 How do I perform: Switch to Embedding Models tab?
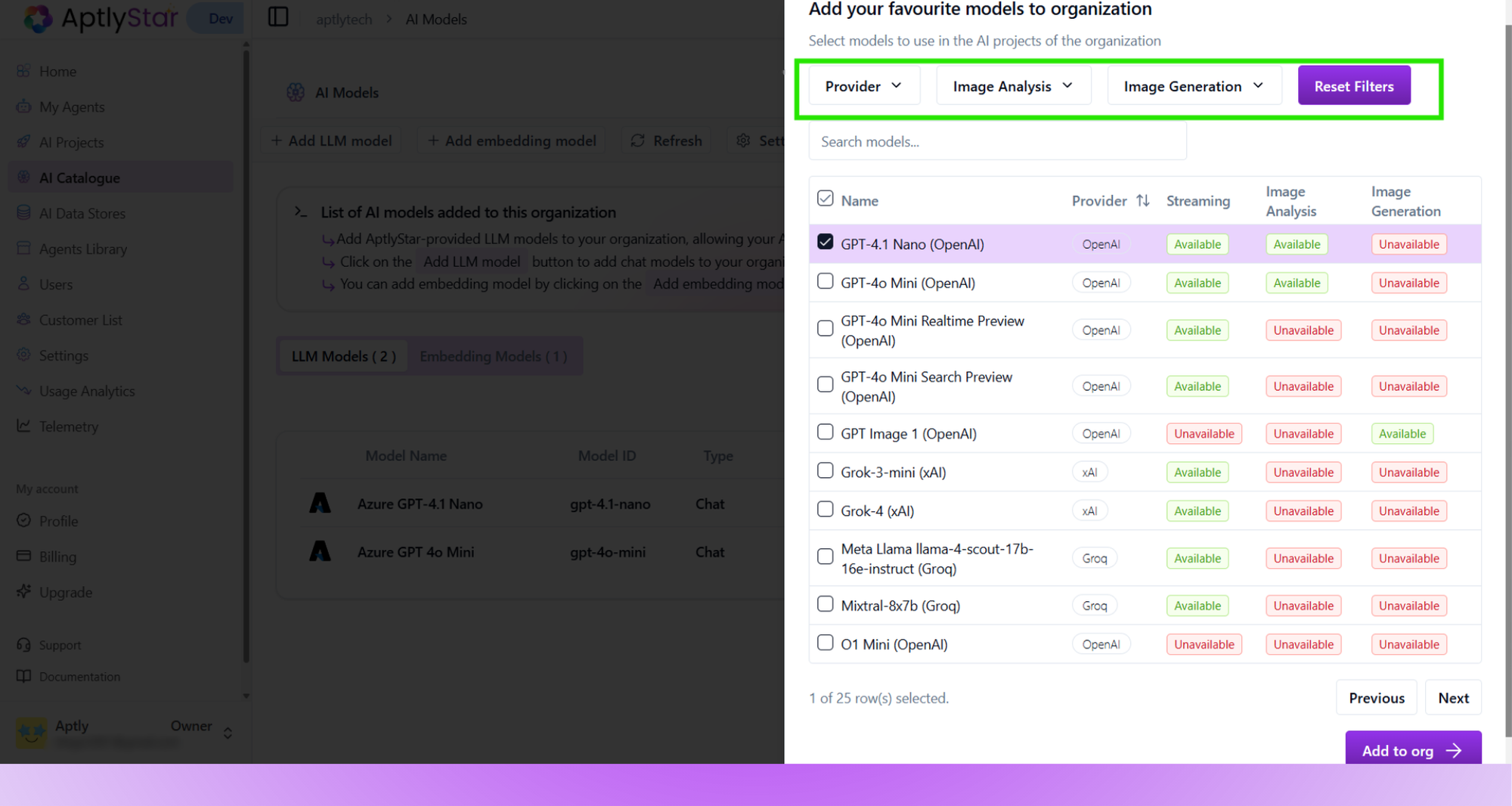click(494, 356)
